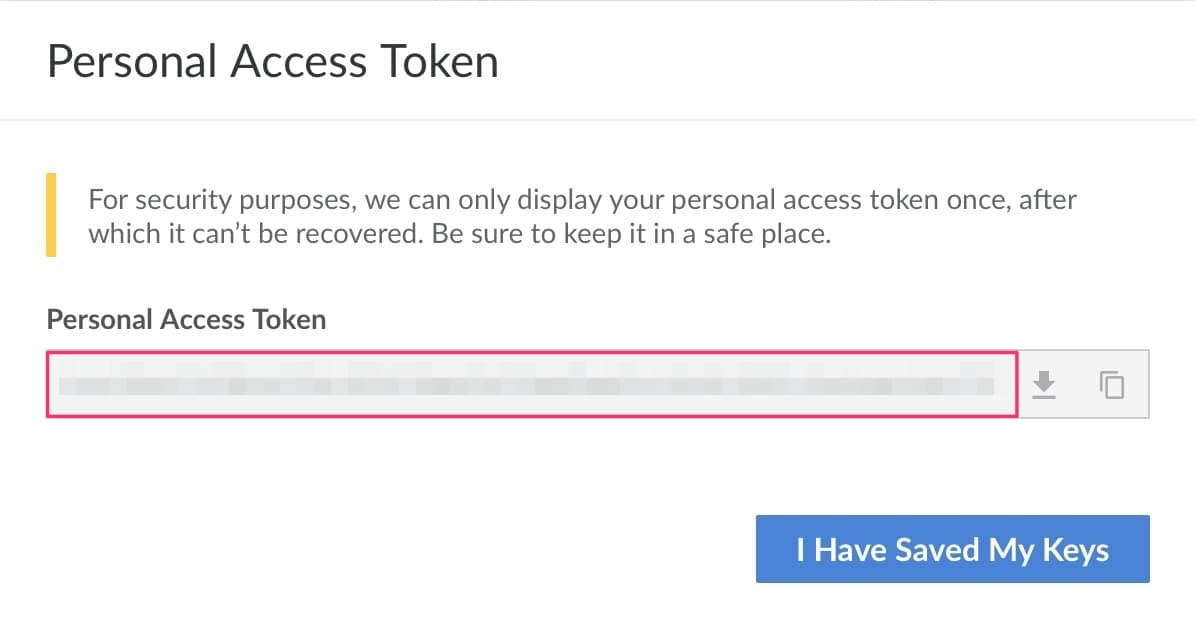Select the download arrow icon beside the token field

[x=1044, y=384]
